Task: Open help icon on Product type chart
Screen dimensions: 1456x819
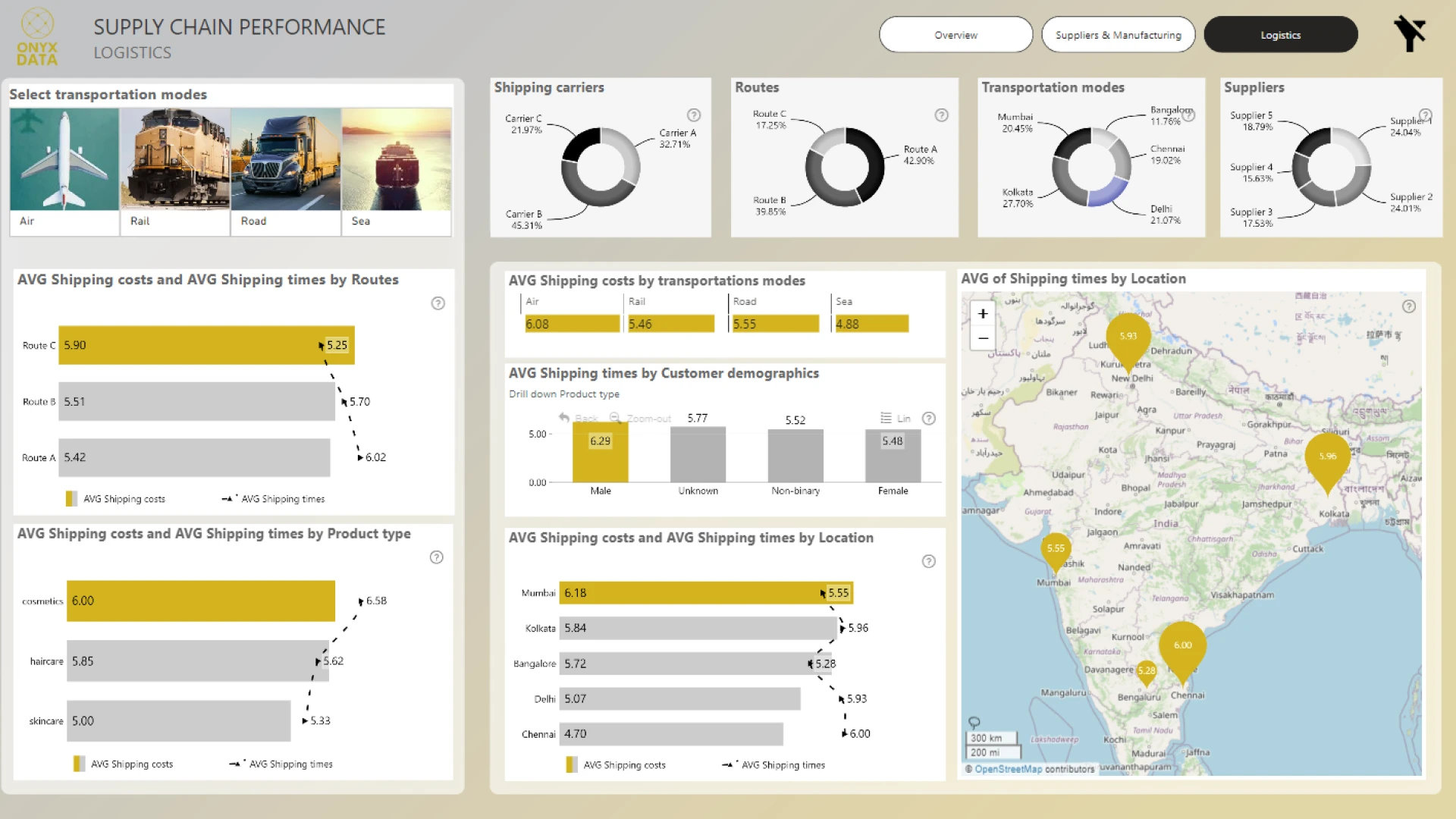Action: tap(436, 557)
